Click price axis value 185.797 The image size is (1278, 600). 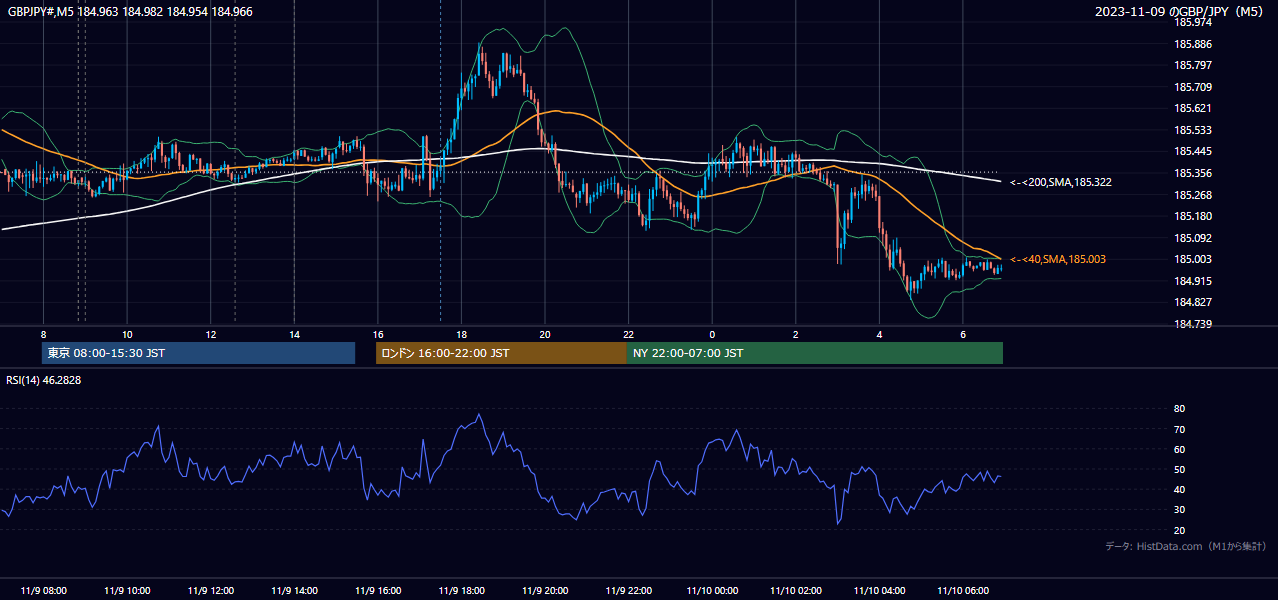pos(1192,65)
